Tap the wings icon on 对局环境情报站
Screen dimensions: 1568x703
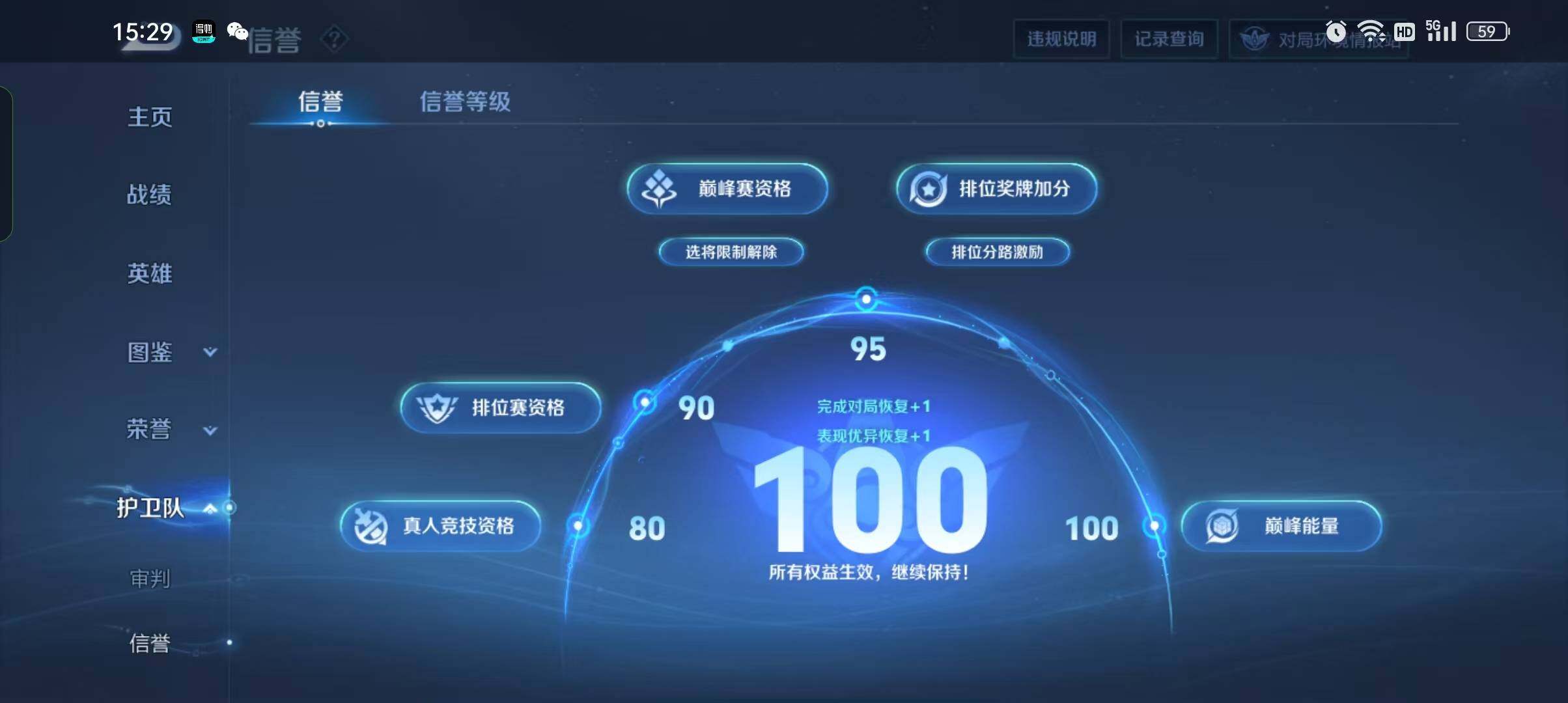pos(1254,39)
